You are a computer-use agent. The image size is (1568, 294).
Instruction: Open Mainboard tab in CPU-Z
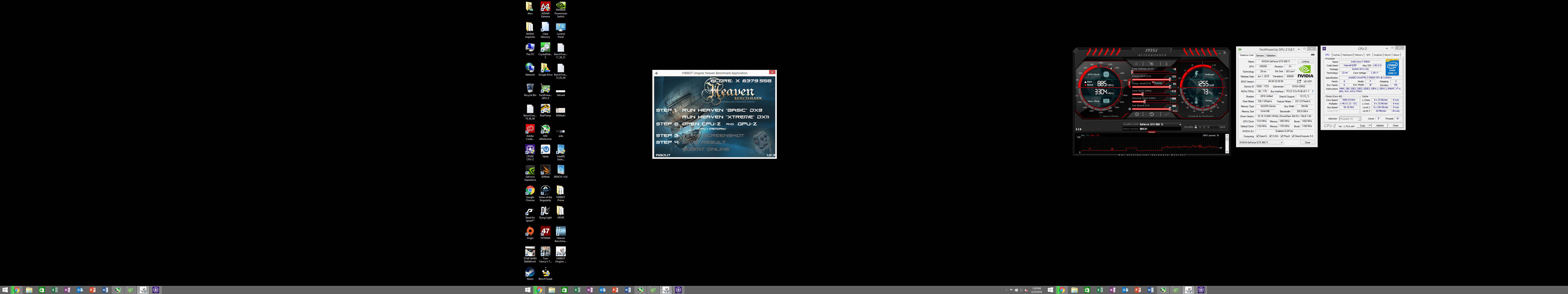pyautogui.click(x=1348, y=55)
